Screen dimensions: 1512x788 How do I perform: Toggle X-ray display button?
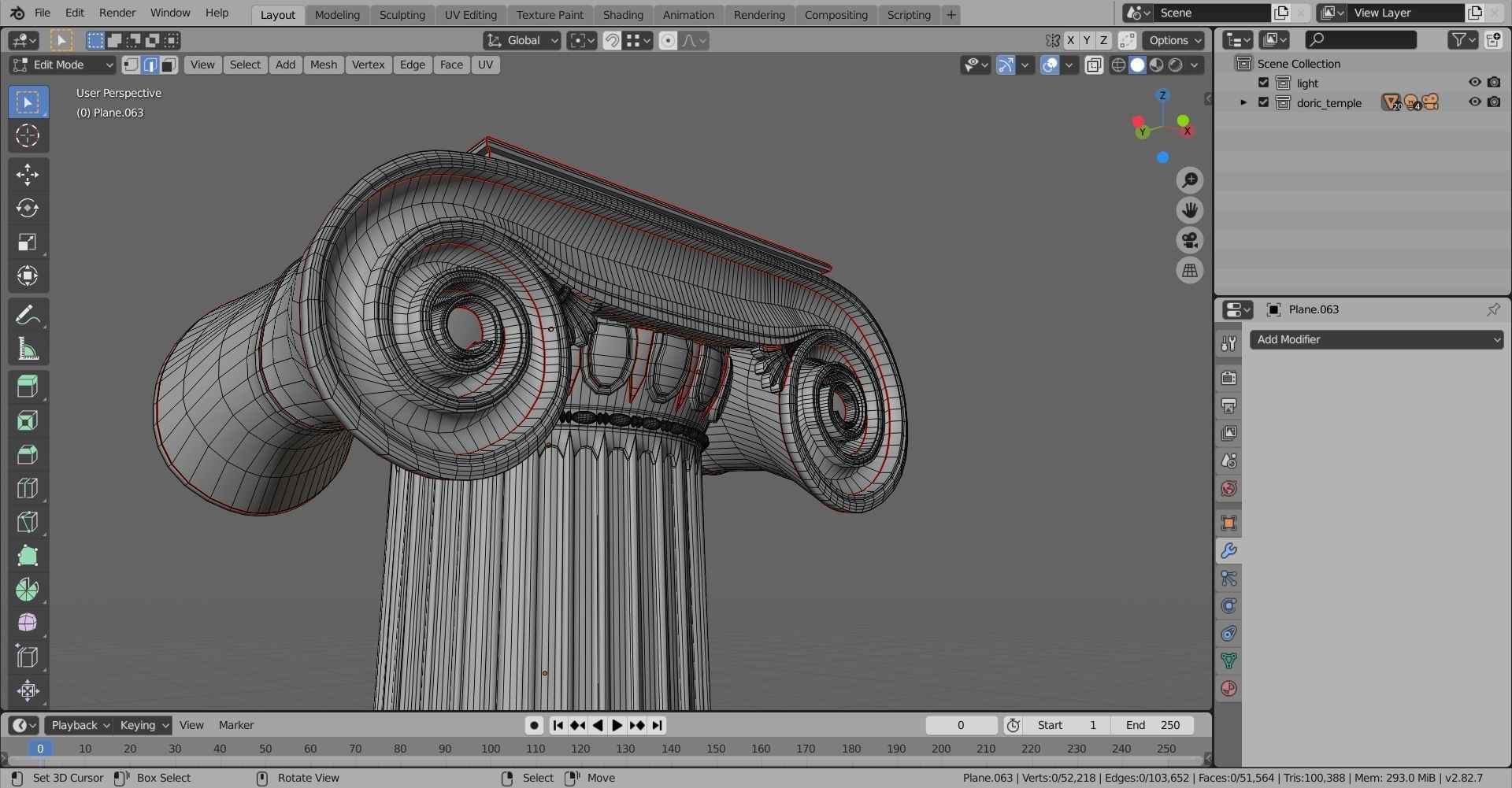point(1094,65)
